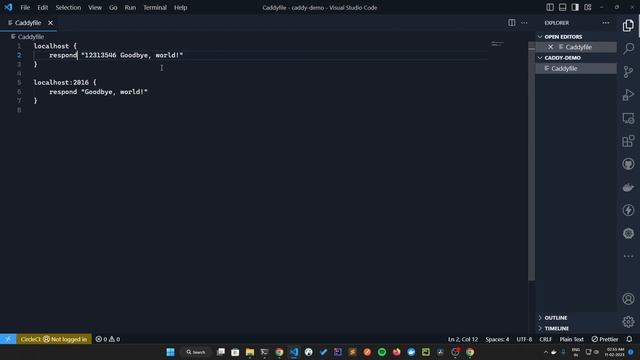This screenshot has height=360, width=640.
Task: Open the Extensions view
Action: coord(628,141)
